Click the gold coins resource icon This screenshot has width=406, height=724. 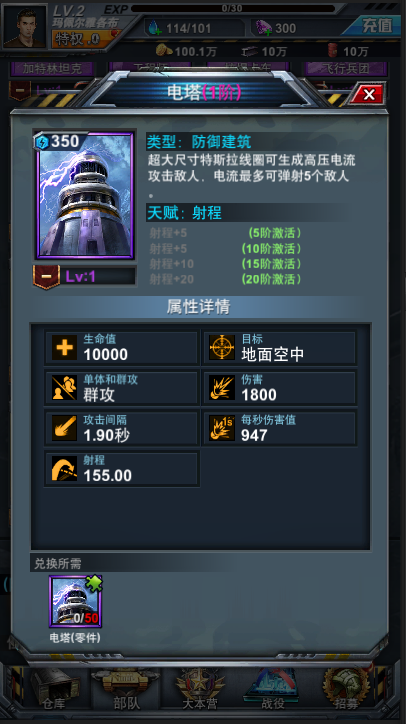[x=164, y=50]
